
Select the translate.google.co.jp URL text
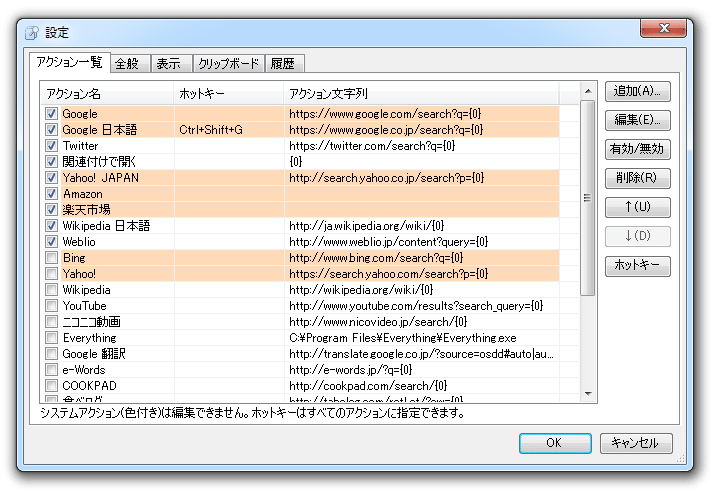pyautogui.click(x=421, y=354)
